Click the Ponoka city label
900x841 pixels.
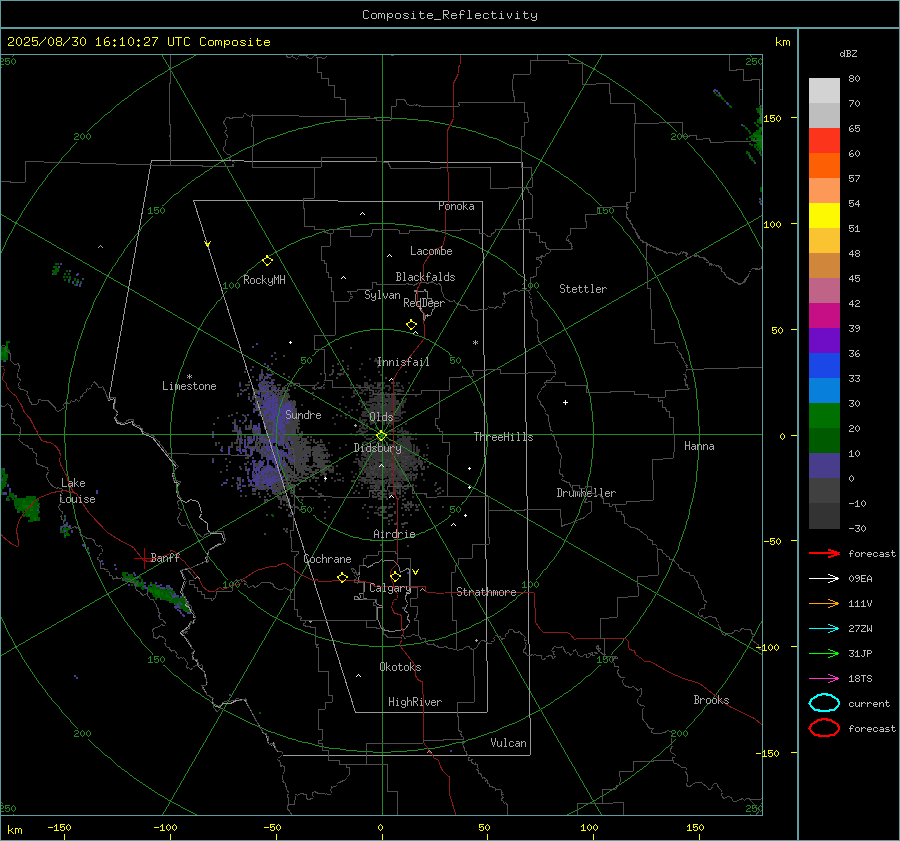pyautogui.click(x=456, y=206)
